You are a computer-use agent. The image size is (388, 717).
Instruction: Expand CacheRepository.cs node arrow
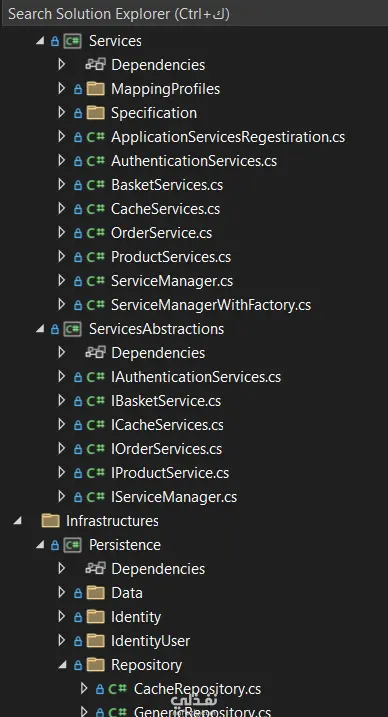click(x=84, y=688)
